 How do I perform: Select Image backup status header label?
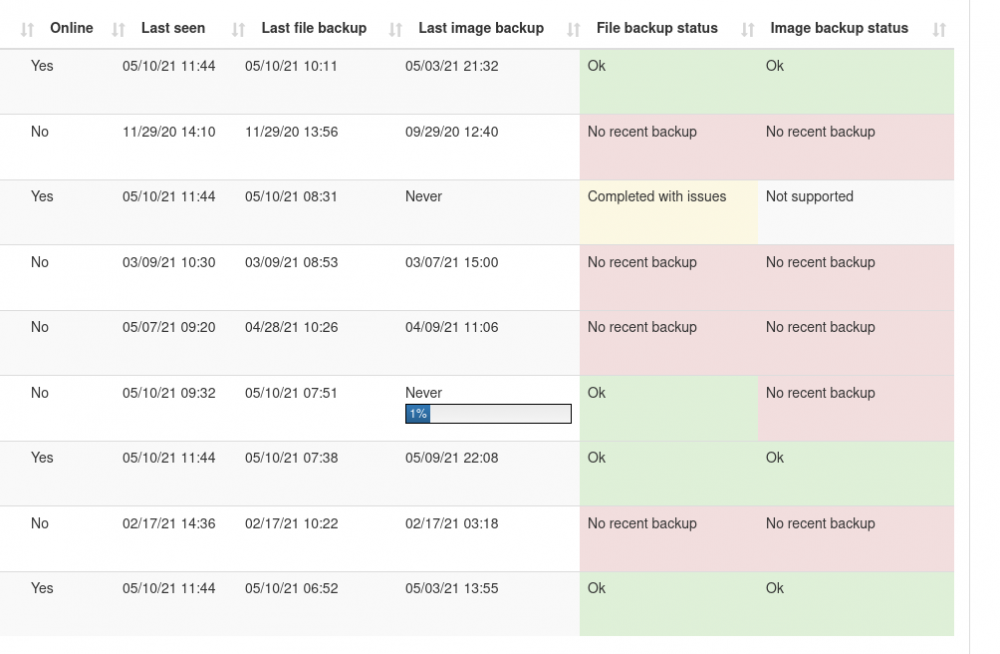click(839, 28)
